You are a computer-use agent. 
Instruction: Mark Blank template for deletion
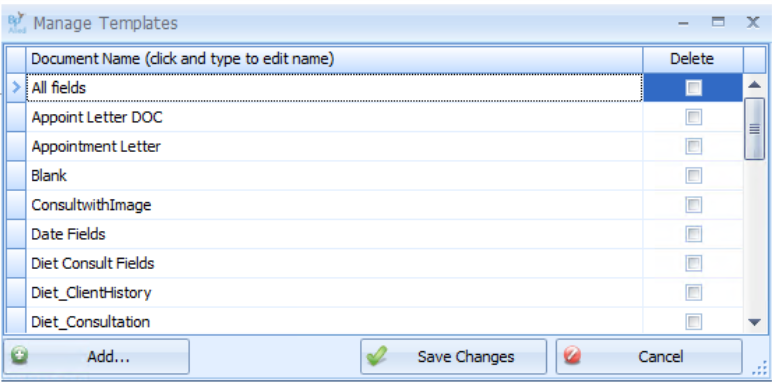coord(693,175)
